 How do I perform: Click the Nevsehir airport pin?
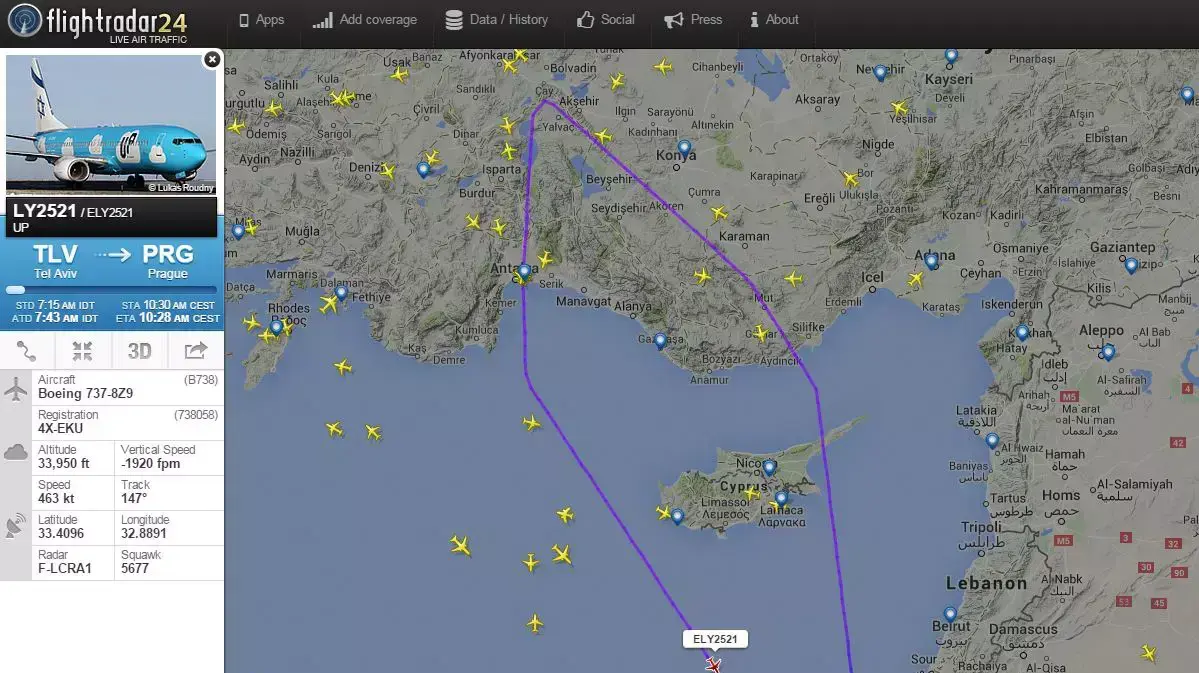point(881,73)
